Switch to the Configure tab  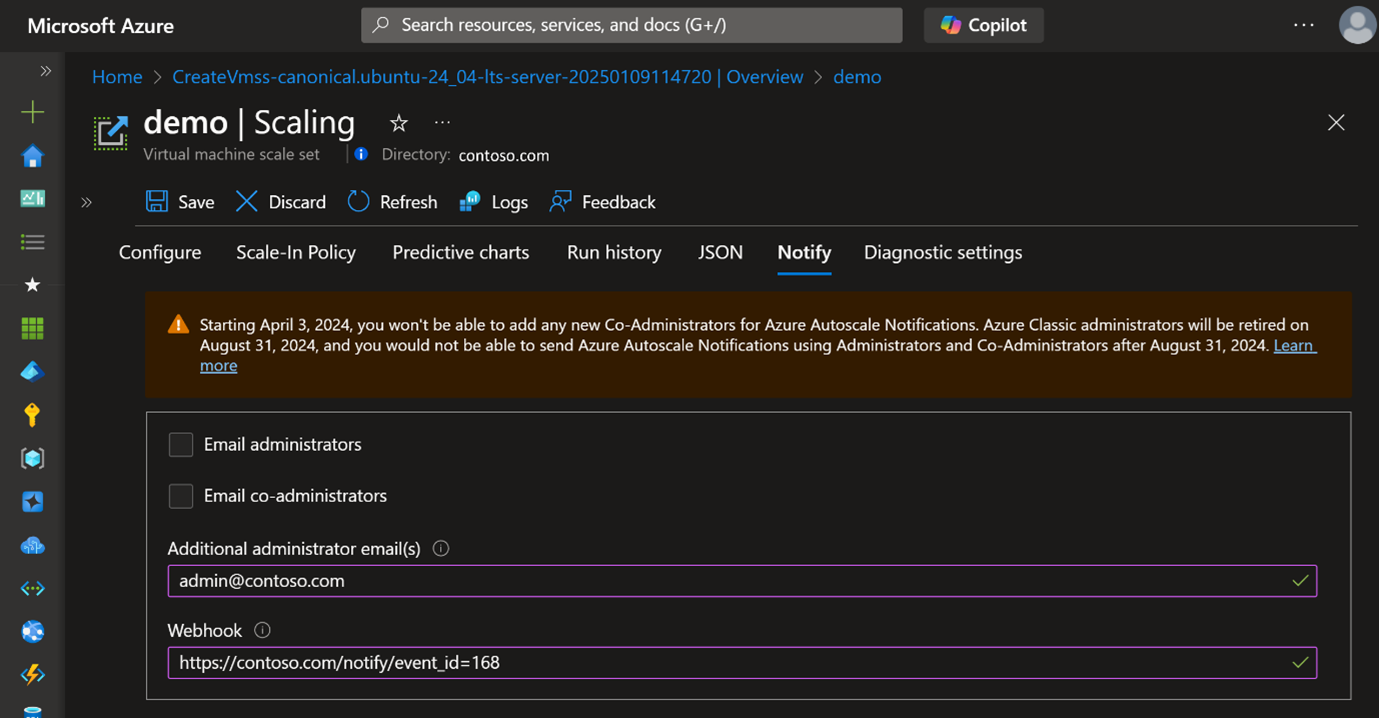pyautogui.click(x=160, y=253)
